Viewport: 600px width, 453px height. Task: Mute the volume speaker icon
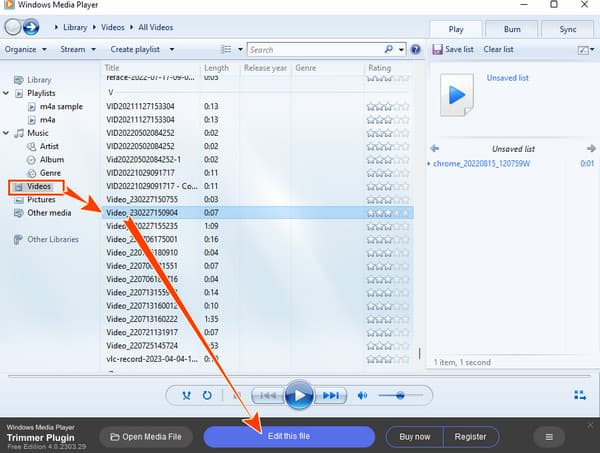pyautogui.click(x=363, y=396)
